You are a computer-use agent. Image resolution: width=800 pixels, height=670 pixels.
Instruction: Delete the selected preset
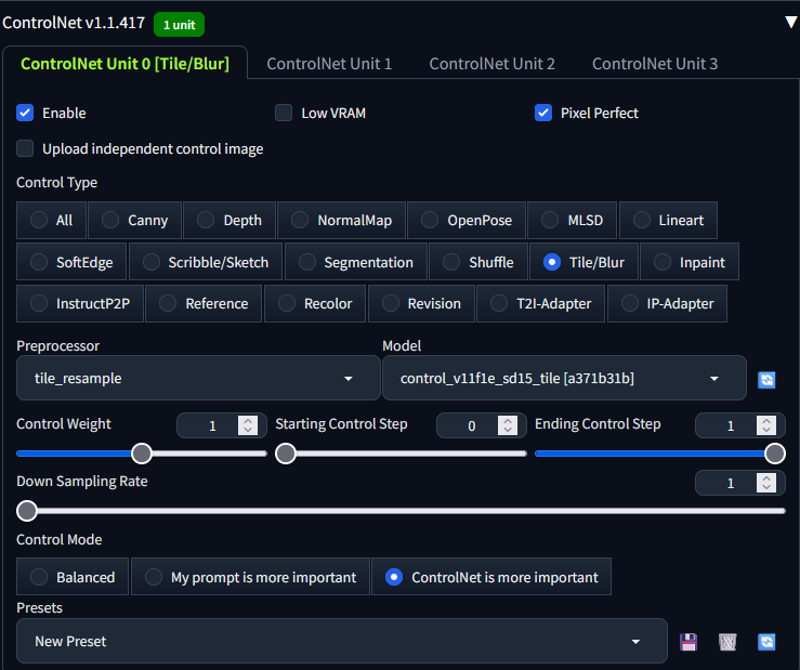pyautogui.click(x=728, y=642)
